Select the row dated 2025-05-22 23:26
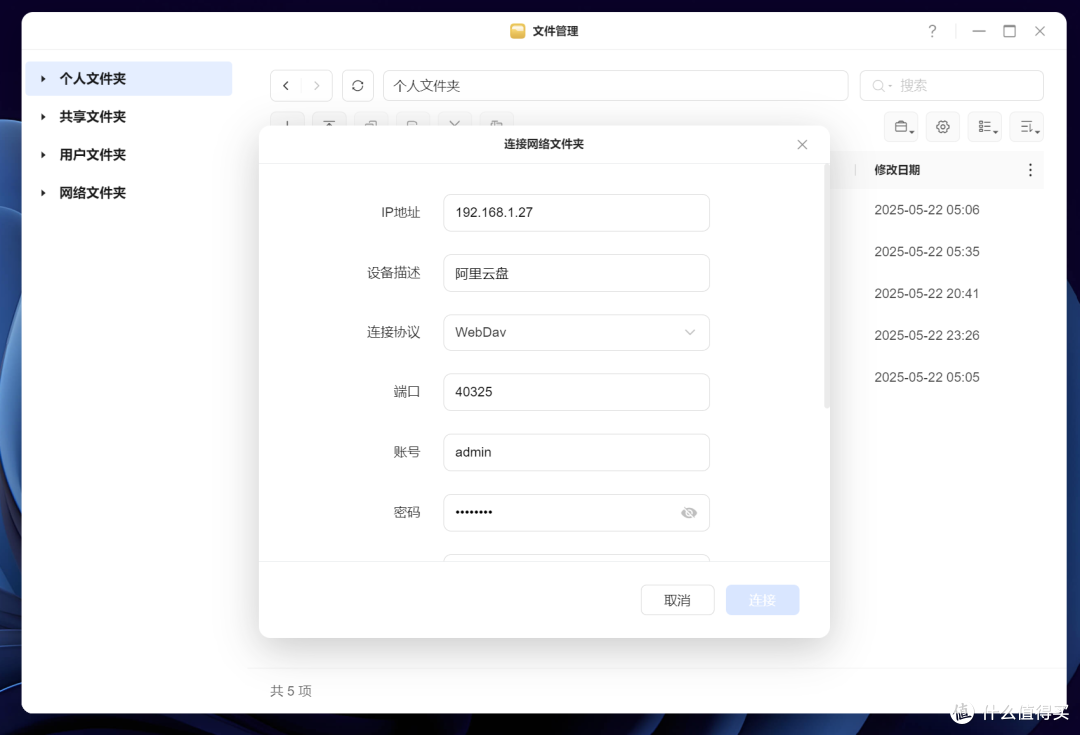Viewport: 1080px width, 735px height. [x=926, y=335]
